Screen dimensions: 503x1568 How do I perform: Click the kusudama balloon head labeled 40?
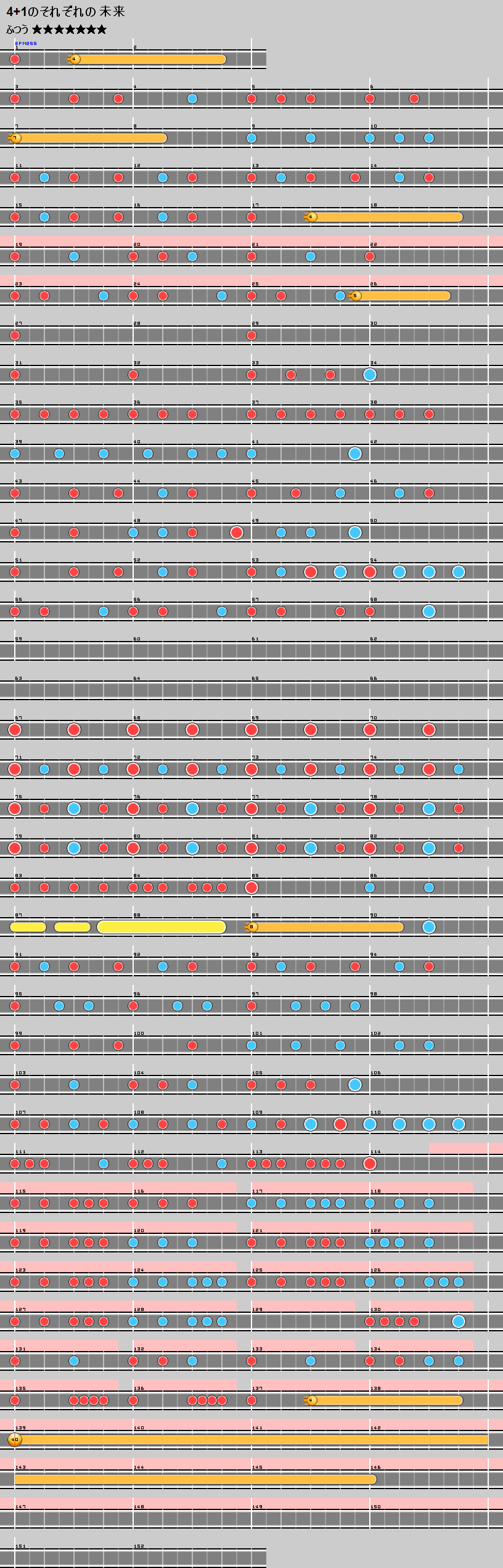pos(15,1440)
